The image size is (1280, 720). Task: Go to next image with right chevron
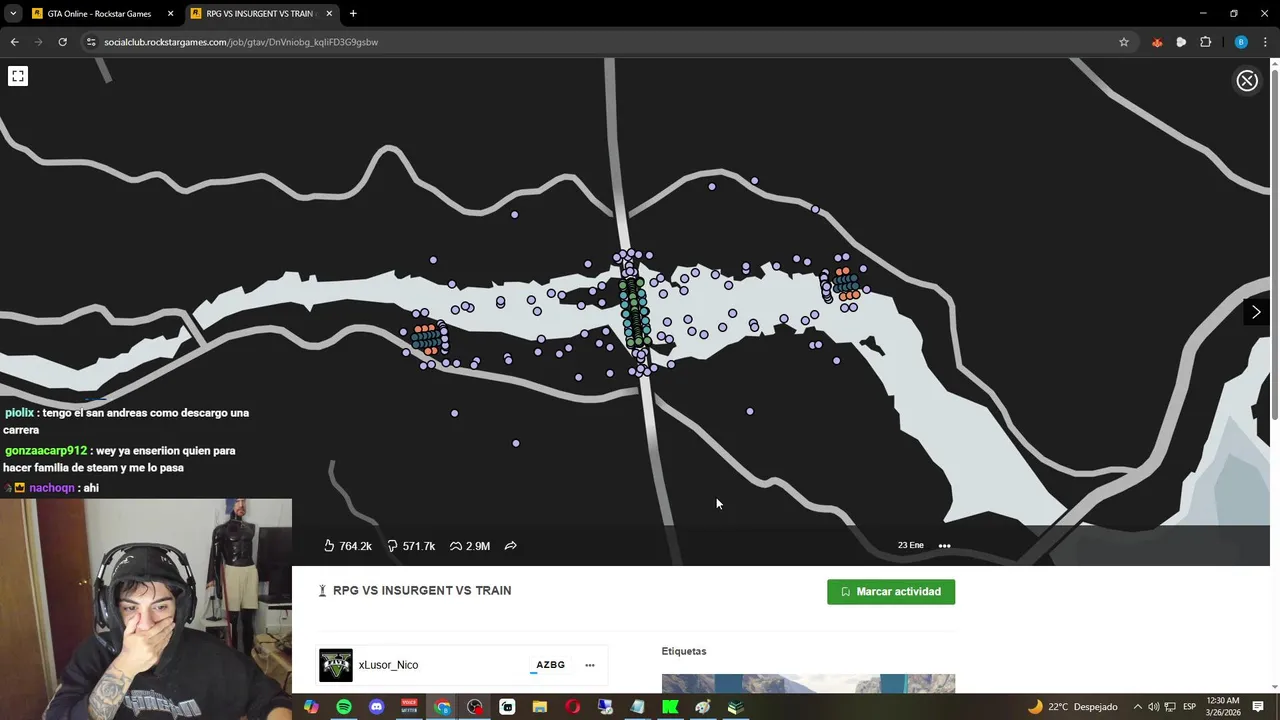(x=1256, y=312)
